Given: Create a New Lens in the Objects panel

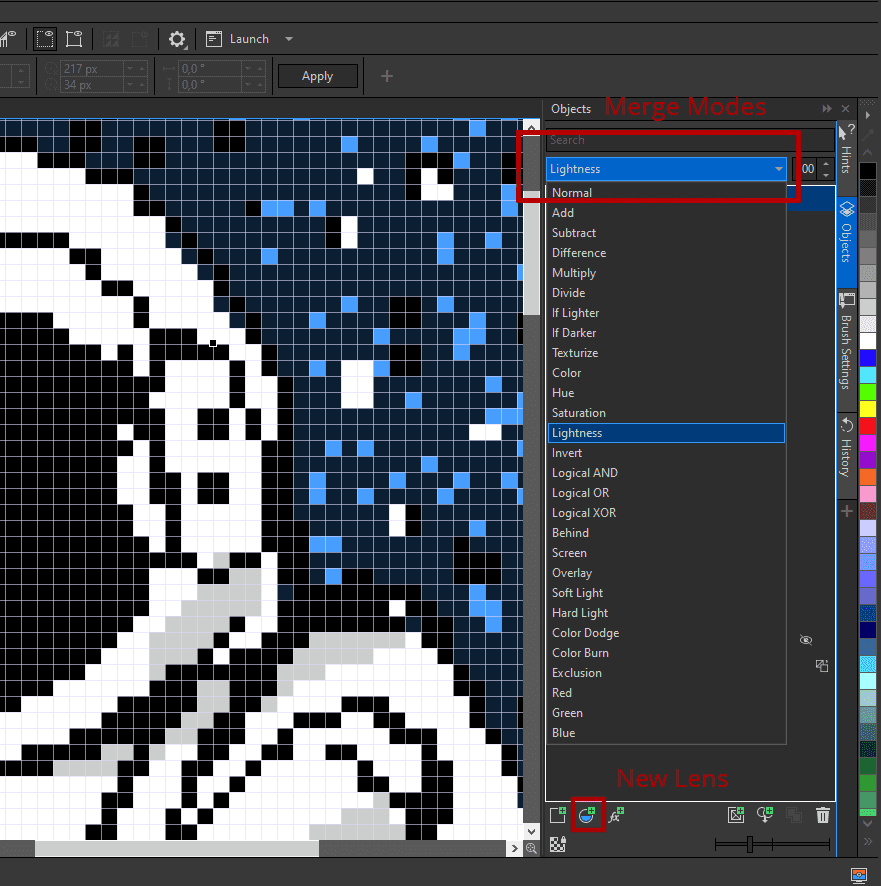Looking at the screenshot, I should pyautogui.click(x=588, y=815).
